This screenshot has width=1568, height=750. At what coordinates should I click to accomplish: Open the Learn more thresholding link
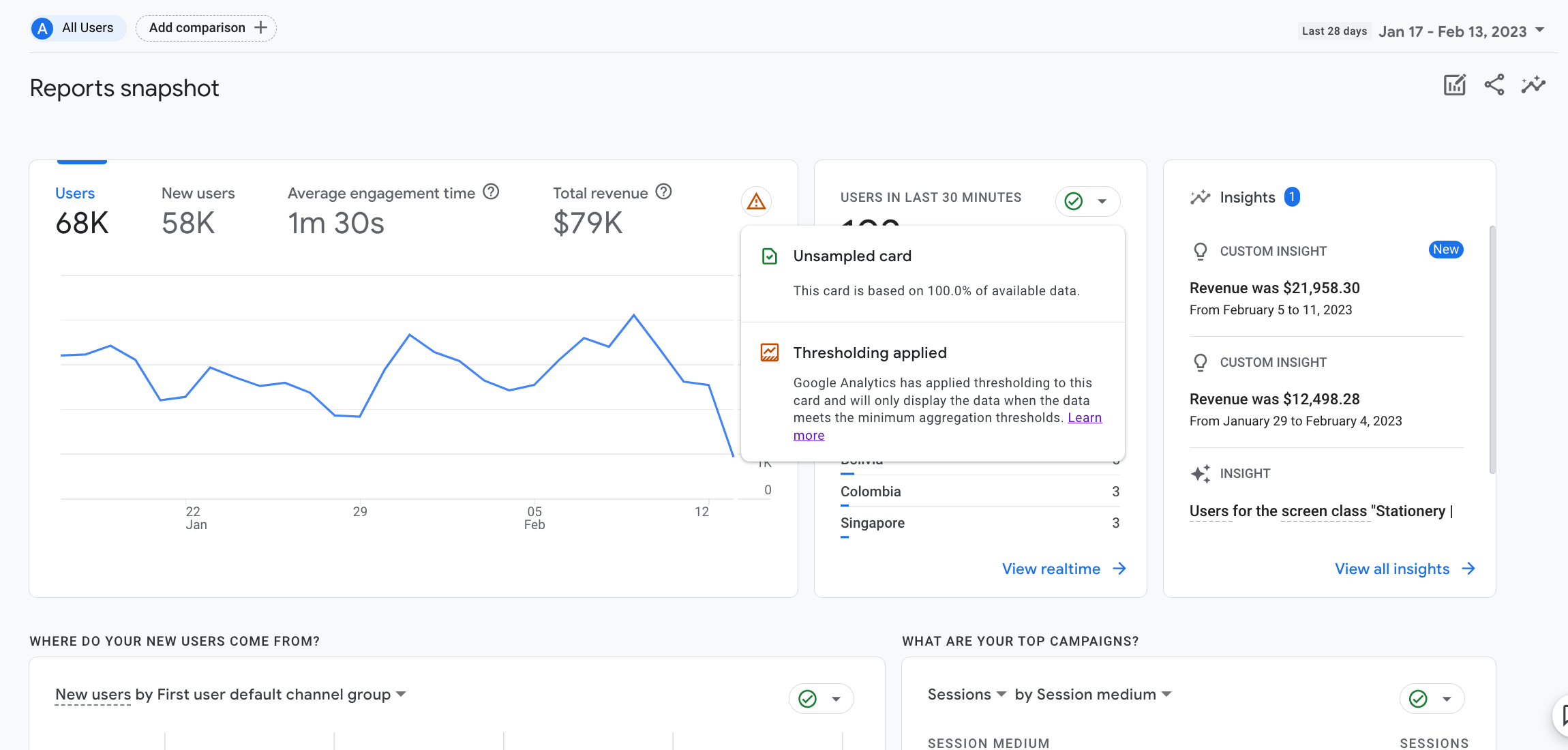tap(1084, 418)
